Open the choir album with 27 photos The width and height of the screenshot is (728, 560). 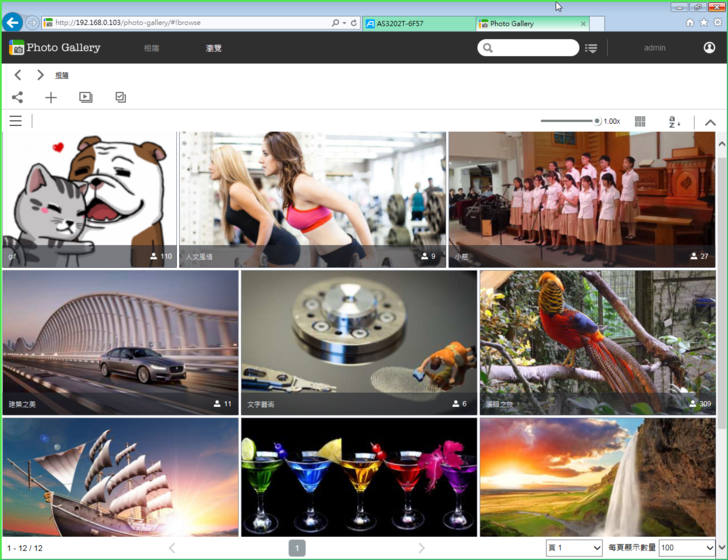click(582, 199)
